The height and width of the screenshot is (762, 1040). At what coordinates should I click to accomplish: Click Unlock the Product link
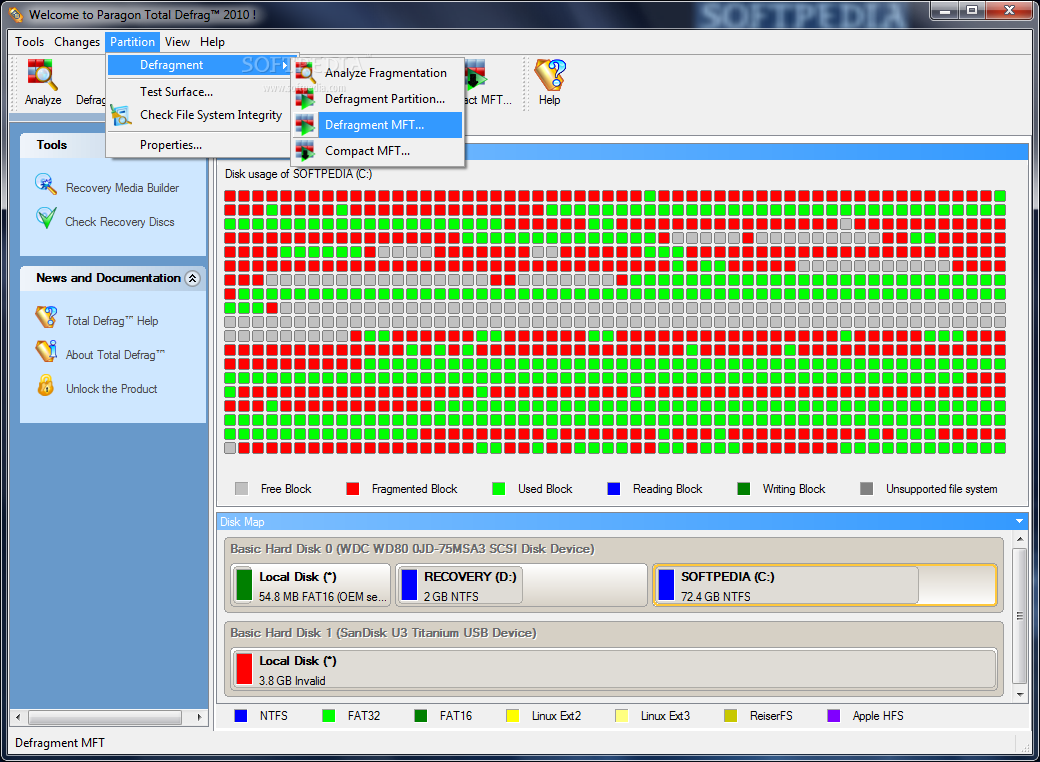pyautogui.click(x=111, y=389)
